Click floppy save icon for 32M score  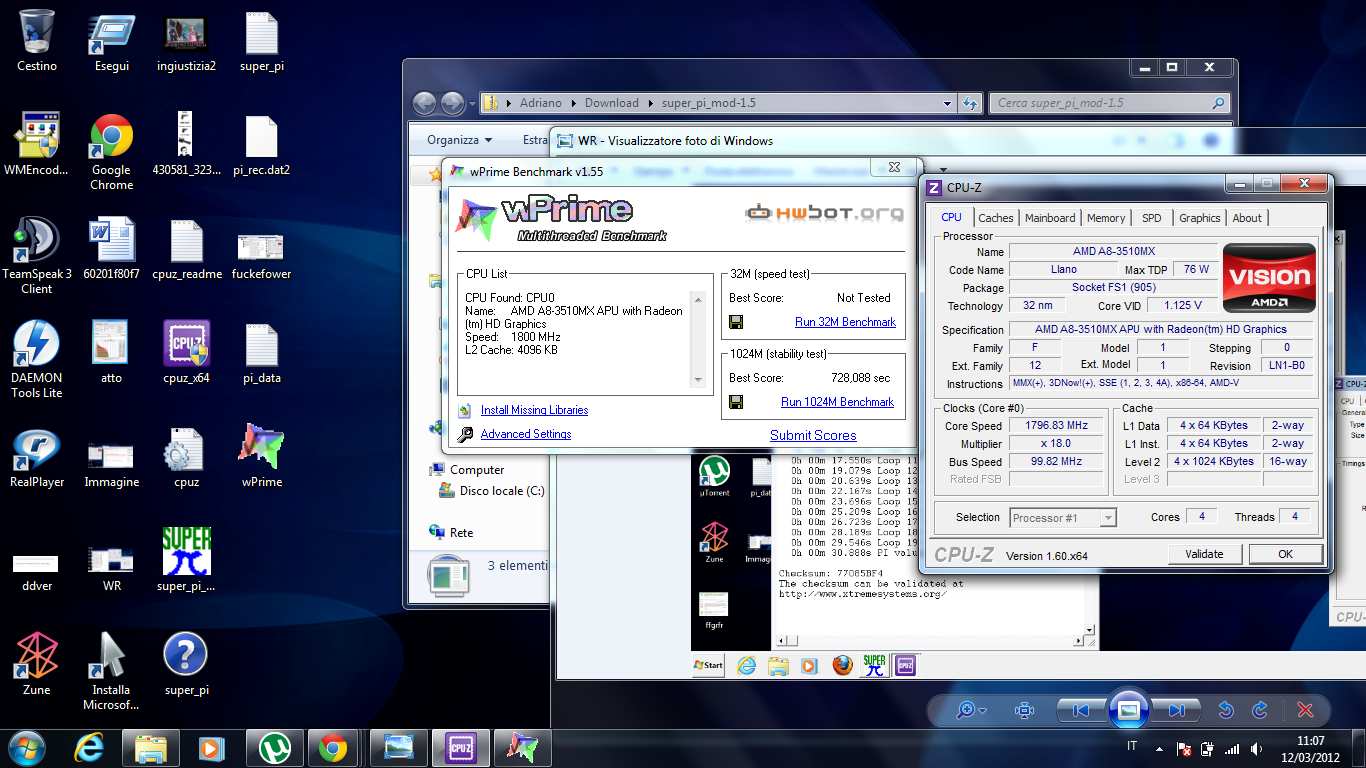pyautogui.click(x=736, y=322)
